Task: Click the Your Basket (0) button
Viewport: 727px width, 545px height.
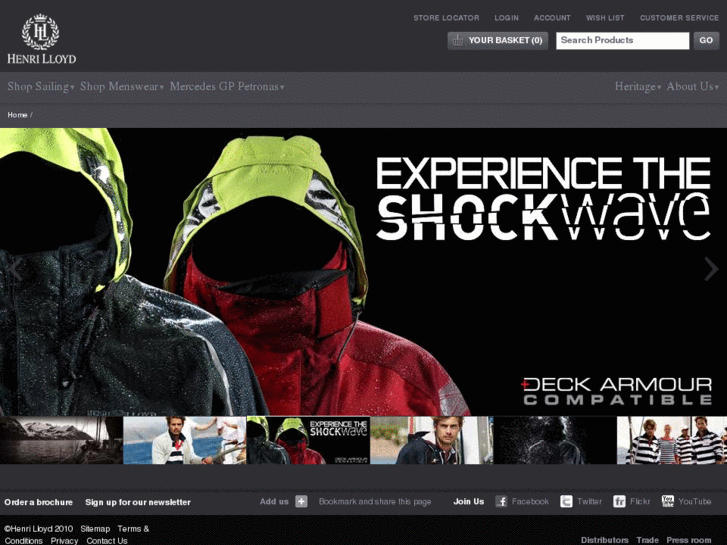Action: point(497,40)
